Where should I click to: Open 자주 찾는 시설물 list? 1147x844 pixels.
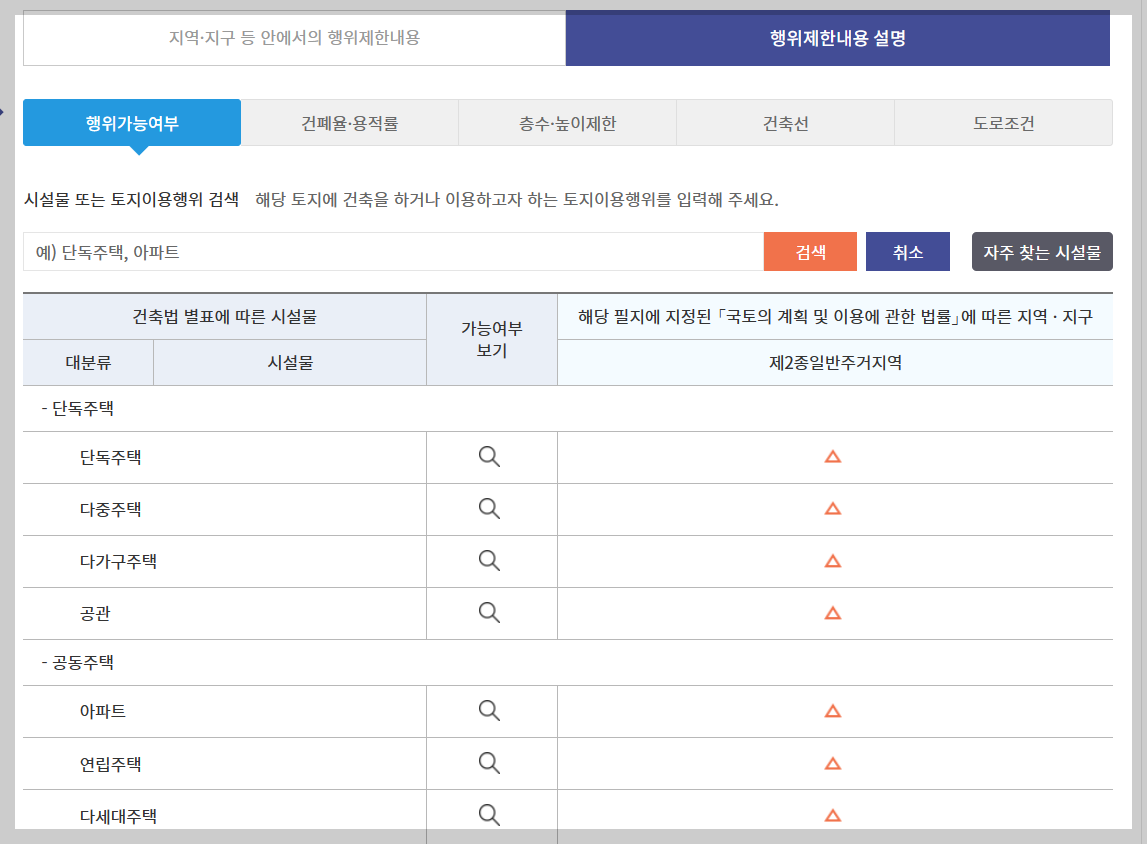coord(1042,252)
